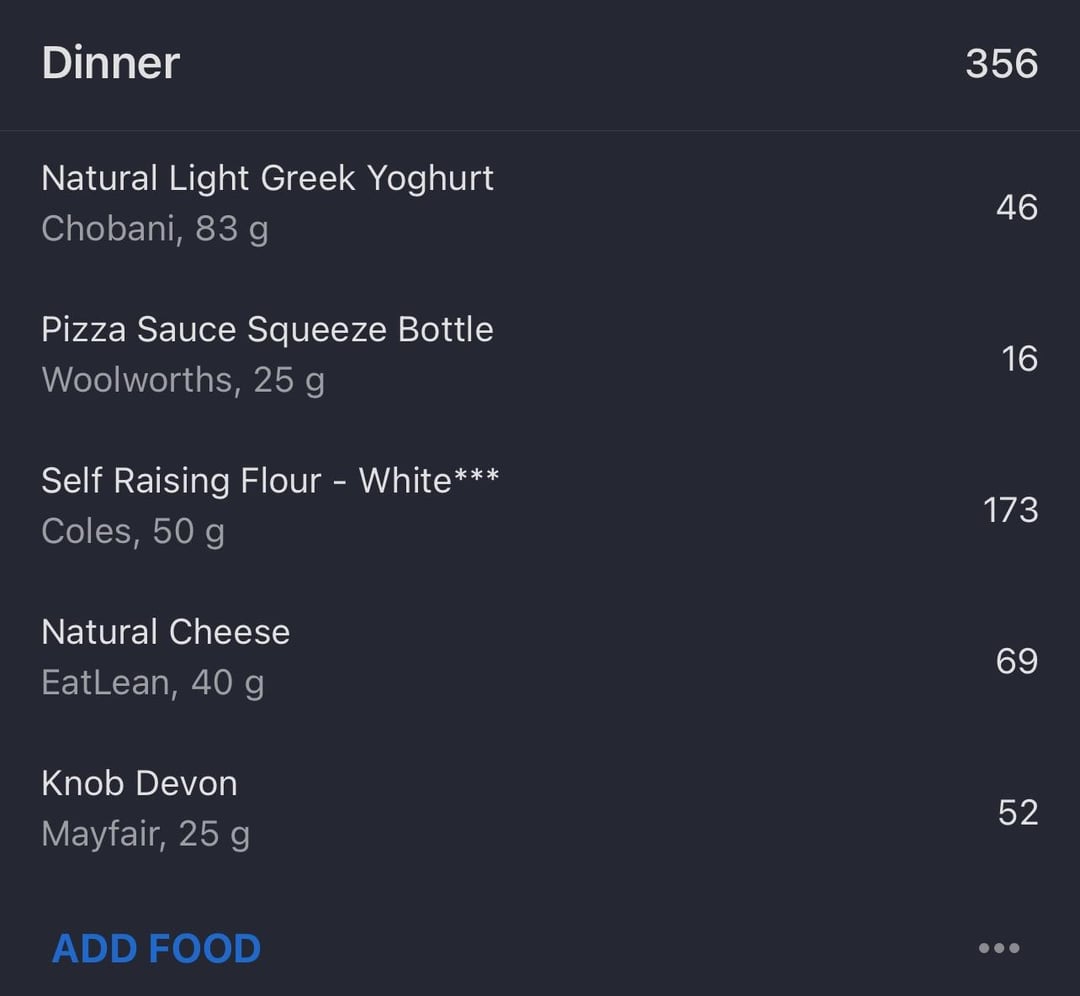The width and height of the screenshot is (1080, 996).
Task: Select the Knob Devon food entry
Action: point(540,812)
